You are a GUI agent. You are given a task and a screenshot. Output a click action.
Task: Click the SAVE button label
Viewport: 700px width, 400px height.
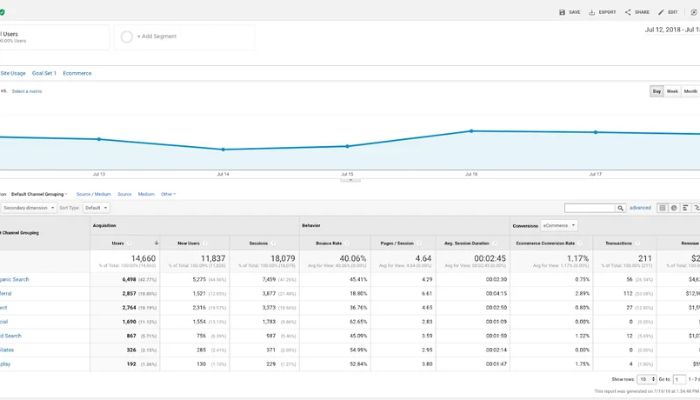pos(575,12)
